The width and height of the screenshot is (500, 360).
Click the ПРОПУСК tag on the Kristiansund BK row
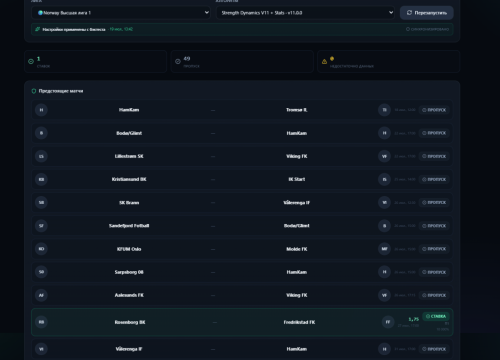click(434, 179)
